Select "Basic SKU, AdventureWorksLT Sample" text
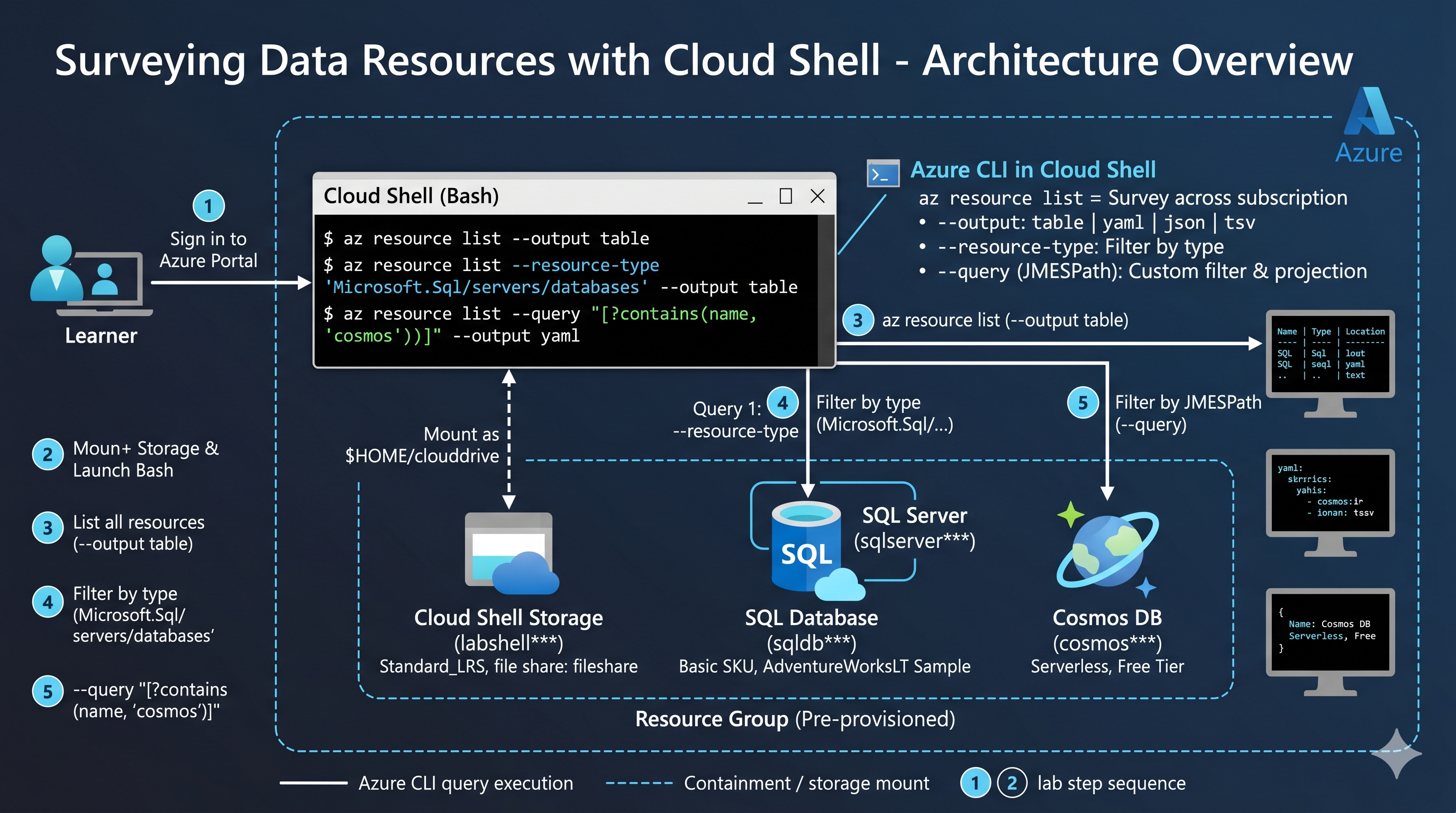Image resolution: width=1456 pixels, height=813 pixels. [824, 666]
